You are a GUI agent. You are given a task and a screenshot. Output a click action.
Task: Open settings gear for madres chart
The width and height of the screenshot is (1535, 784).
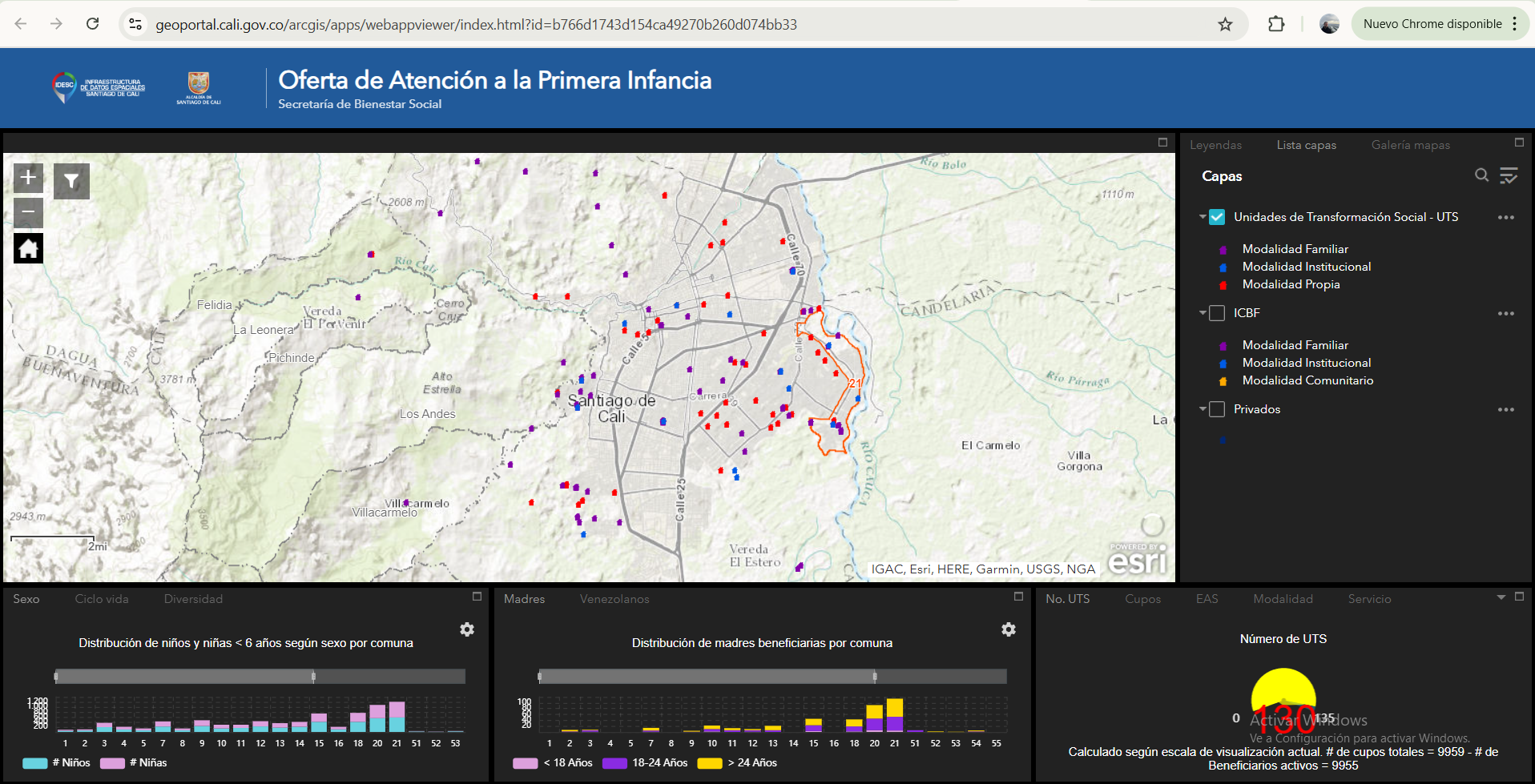tap(1009, 629)
